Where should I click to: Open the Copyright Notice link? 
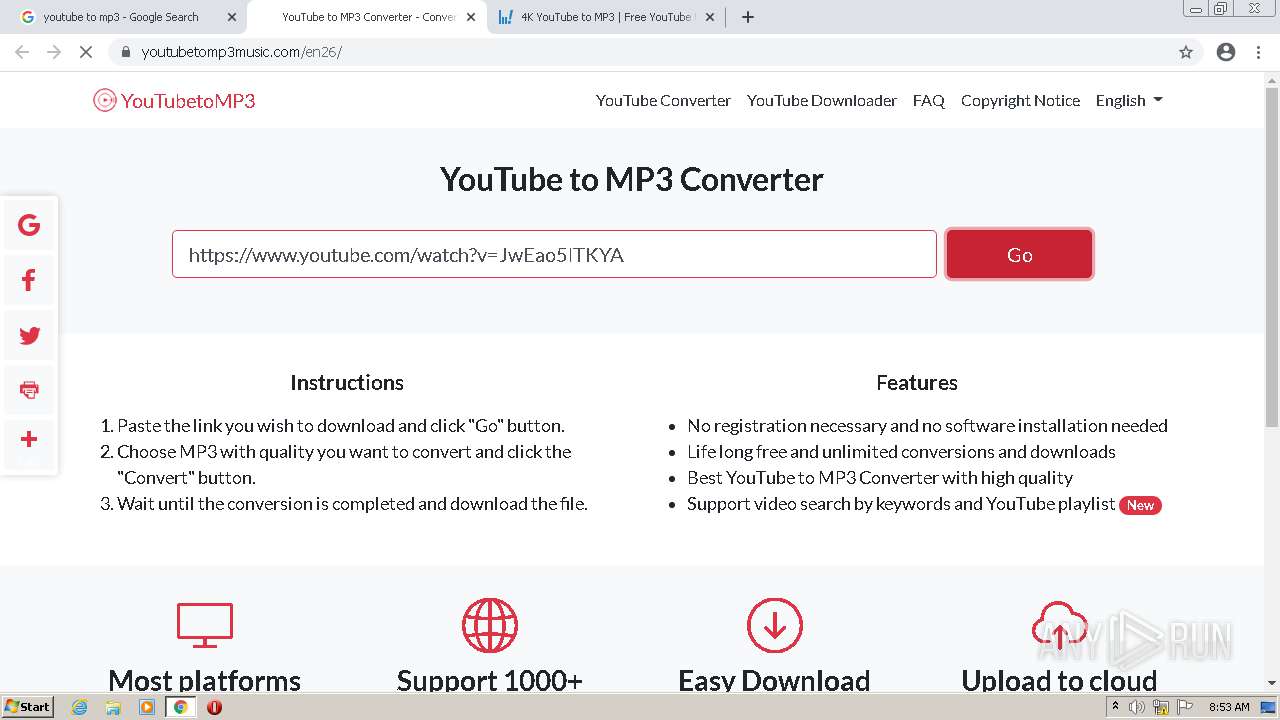coord(1020,100)
